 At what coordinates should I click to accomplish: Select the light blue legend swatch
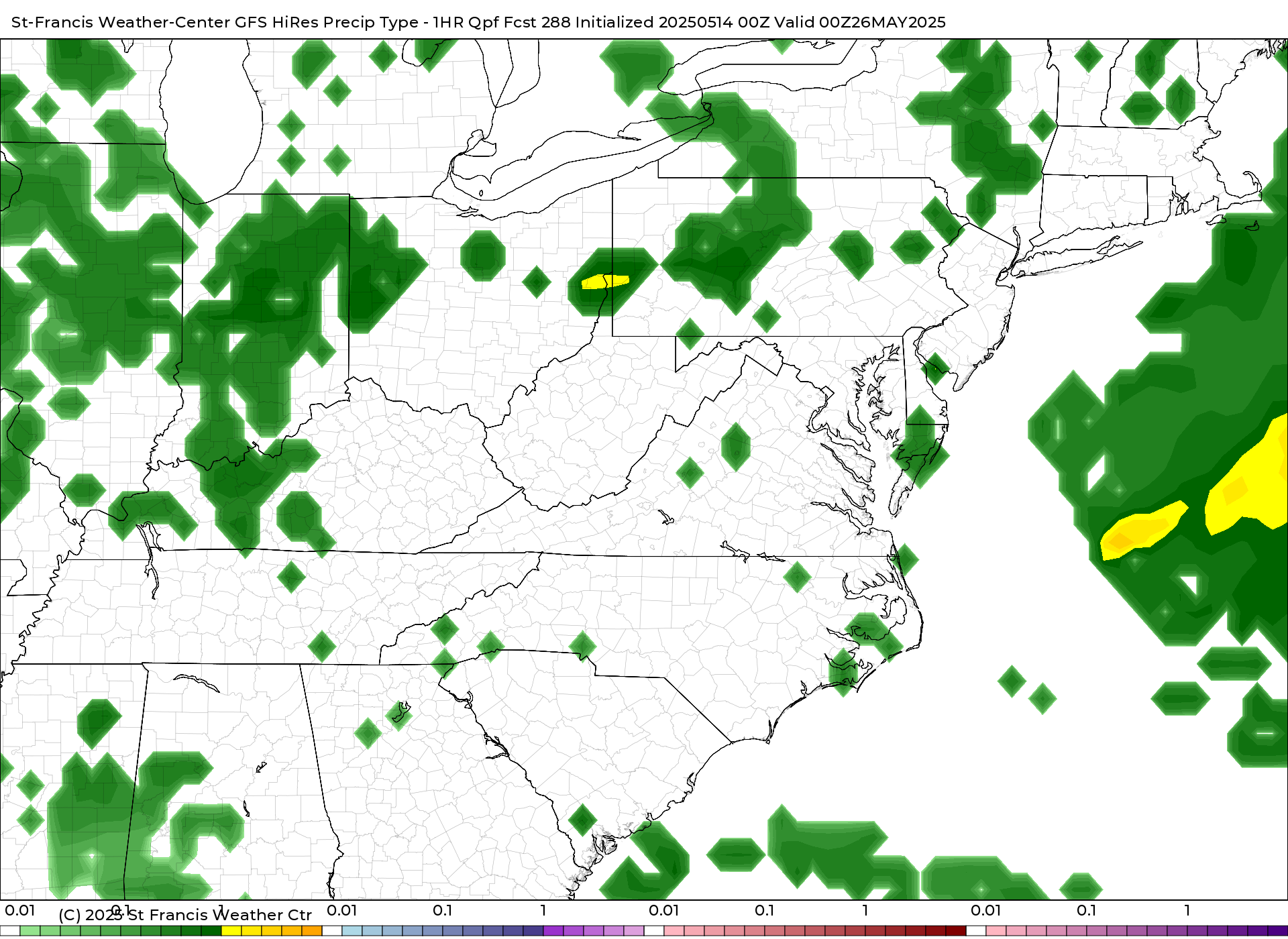(352, 930)
